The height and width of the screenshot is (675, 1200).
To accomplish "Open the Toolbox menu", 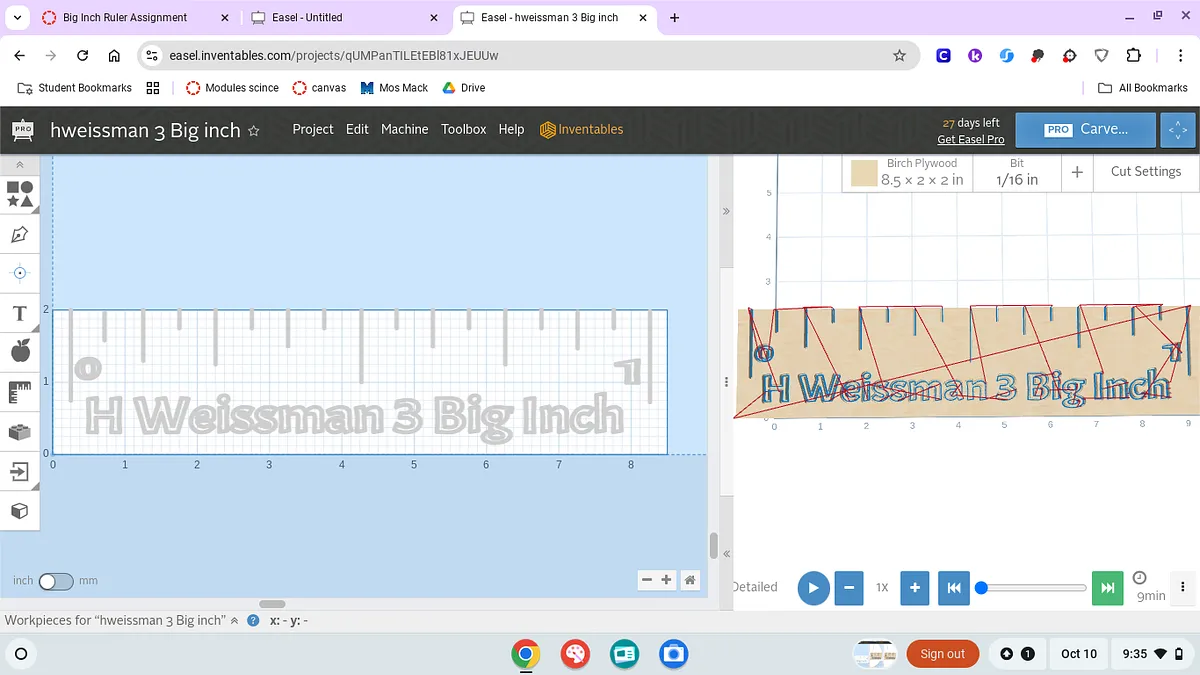I will tap(464, 129).
